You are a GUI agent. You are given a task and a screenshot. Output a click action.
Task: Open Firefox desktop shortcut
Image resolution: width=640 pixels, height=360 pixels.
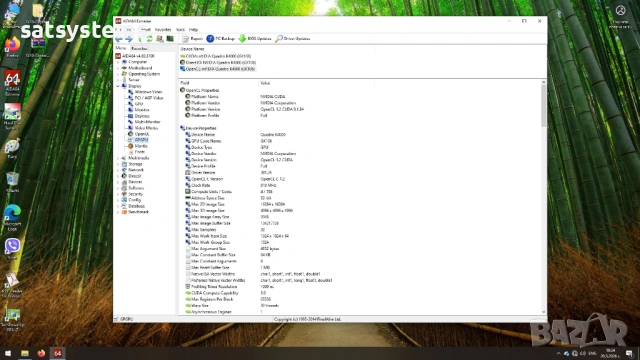tap(12, 47)
